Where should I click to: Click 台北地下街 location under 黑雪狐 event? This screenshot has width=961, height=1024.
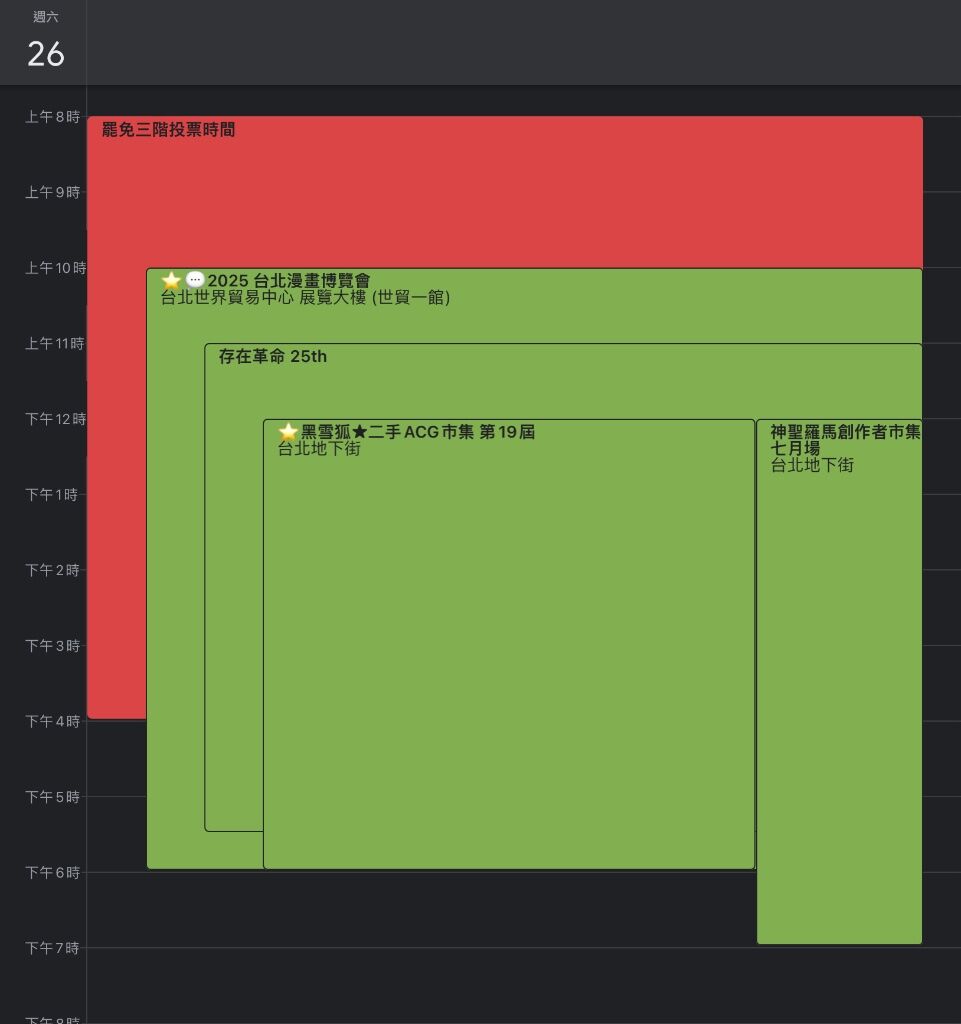click(319, 449)
